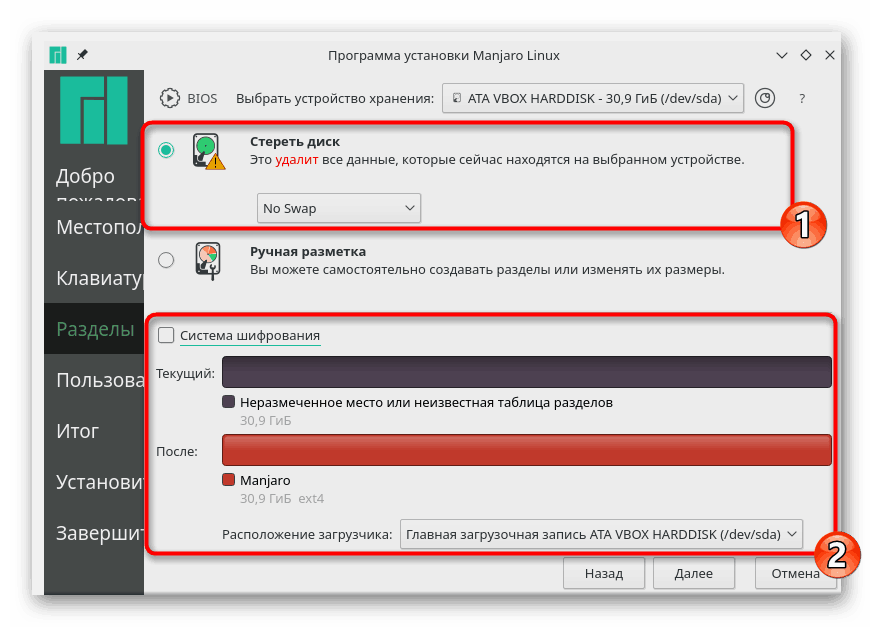Click the unallocated space legend label
The width and height of the screenshot is (873, 627).
click(x=426, y=402)
